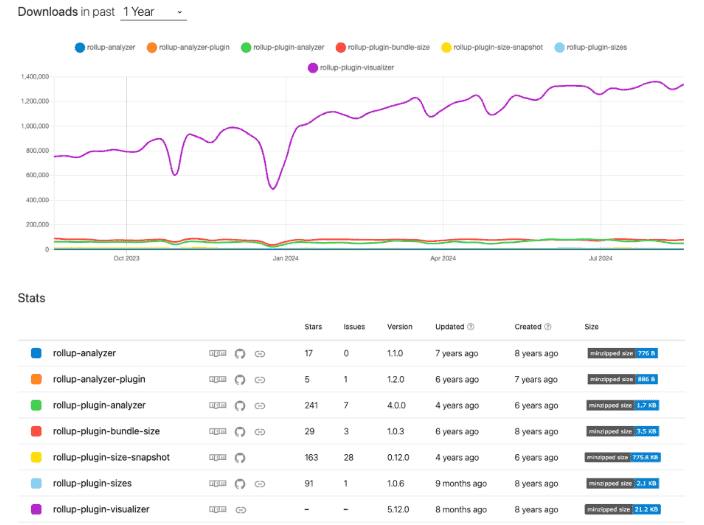Click green color swatch beside rollup-plugin-analyzer row
The height and width of the screenshot is (525, 704).
click(36, 405)
